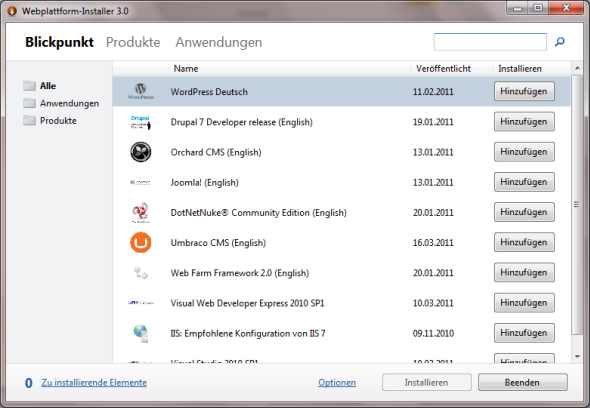This screenshot has height=408, width=590.
Task: Click the Webplattform-Installer title bar icon
Action: (12, 11)
